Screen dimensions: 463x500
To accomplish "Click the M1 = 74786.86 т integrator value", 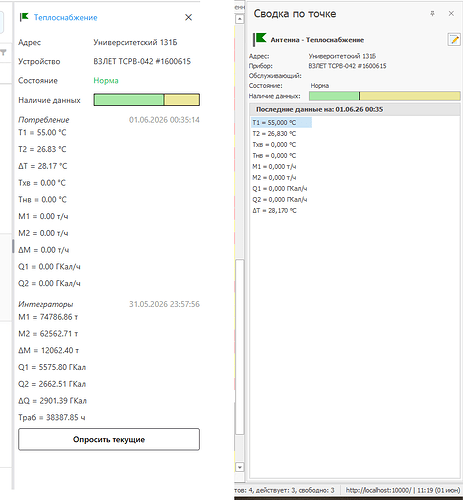I will (x=48, y=317).
